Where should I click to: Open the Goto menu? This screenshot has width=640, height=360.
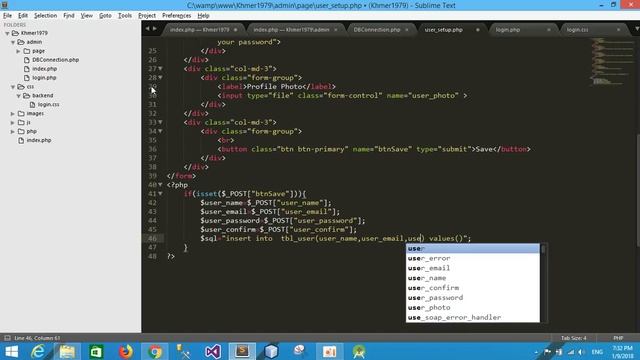pyautogui.click(x=105, y=16)
